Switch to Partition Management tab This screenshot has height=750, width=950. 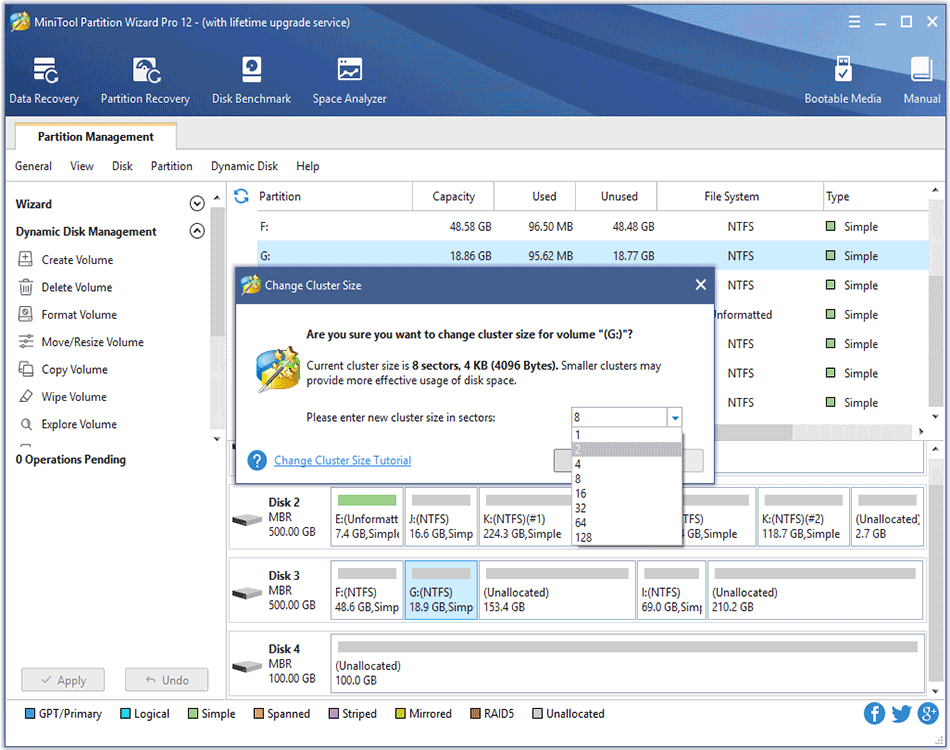coord(96,137)
